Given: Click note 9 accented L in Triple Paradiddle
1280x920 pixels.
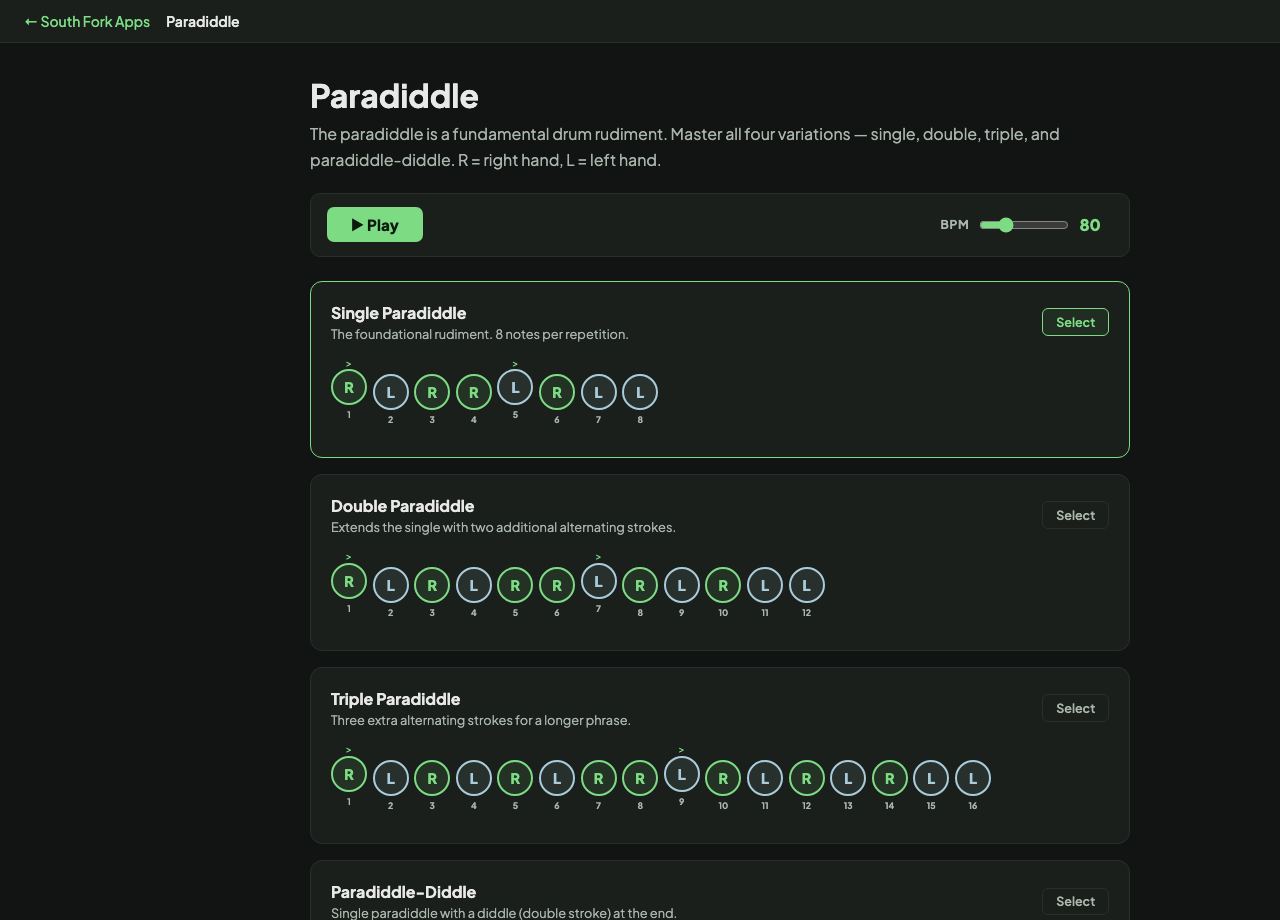Looking at the screenshot, I should tap(681, 773).
